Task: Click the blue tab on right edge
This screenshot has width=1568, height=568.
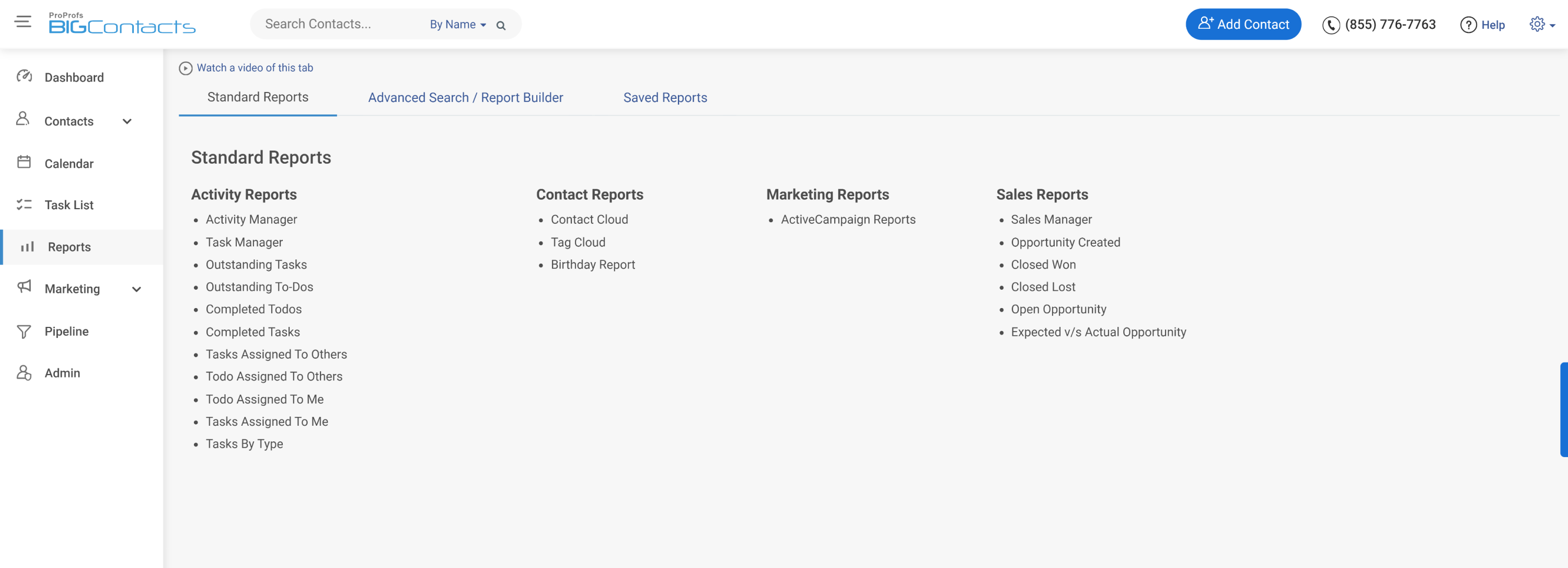Action: (x=1564, y=409)
